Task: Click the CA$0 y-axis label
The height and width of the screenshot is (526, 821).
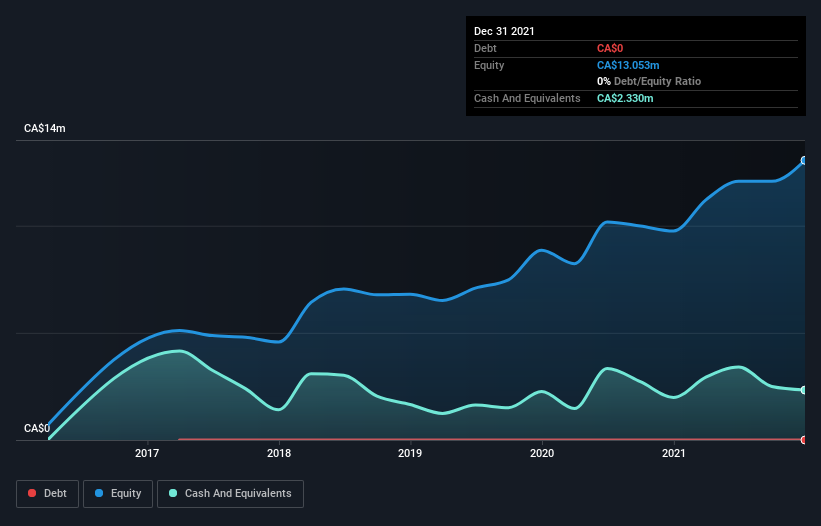Action: tap(36, 429)
